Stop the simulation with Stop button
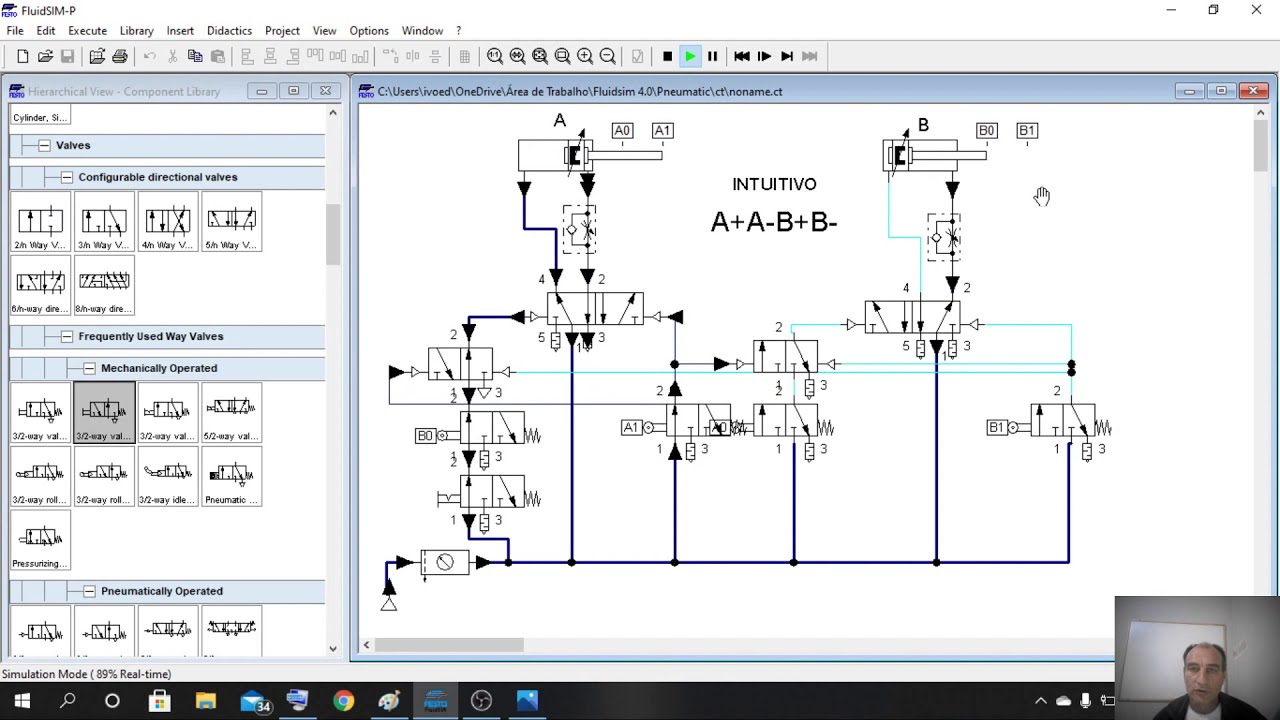This screenshot has width=1280, height=720. (x=667, y=56)
